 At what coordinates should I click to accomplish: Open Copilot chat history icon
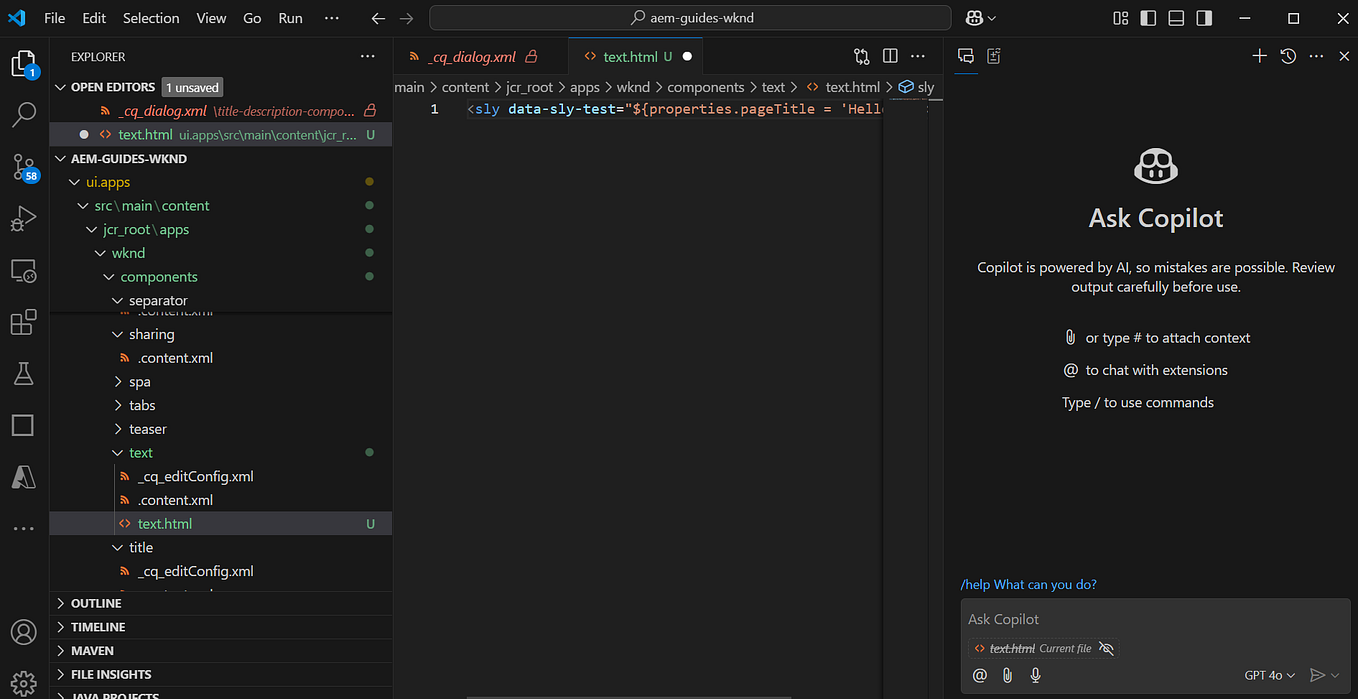point(1289,56)
